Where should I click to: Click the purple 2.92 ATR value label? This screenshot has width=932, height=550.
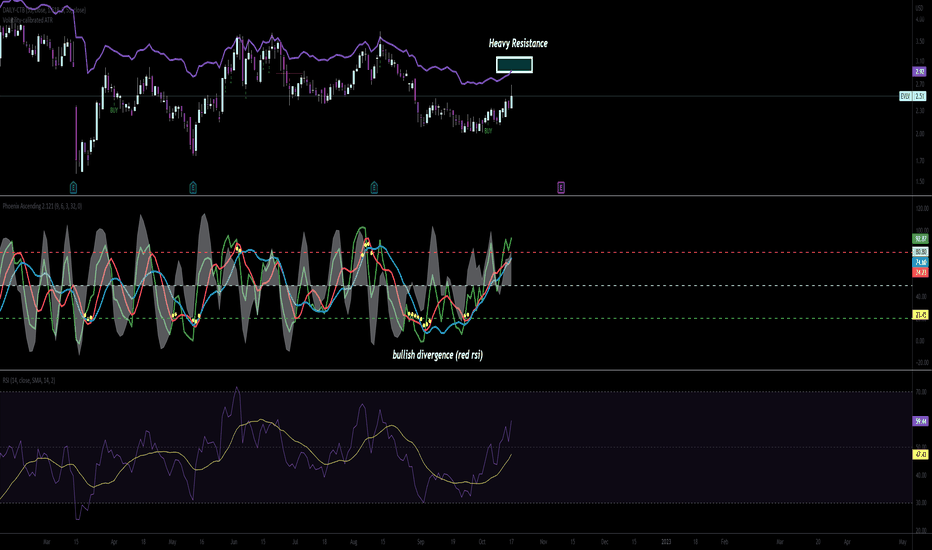click(920, 71)
